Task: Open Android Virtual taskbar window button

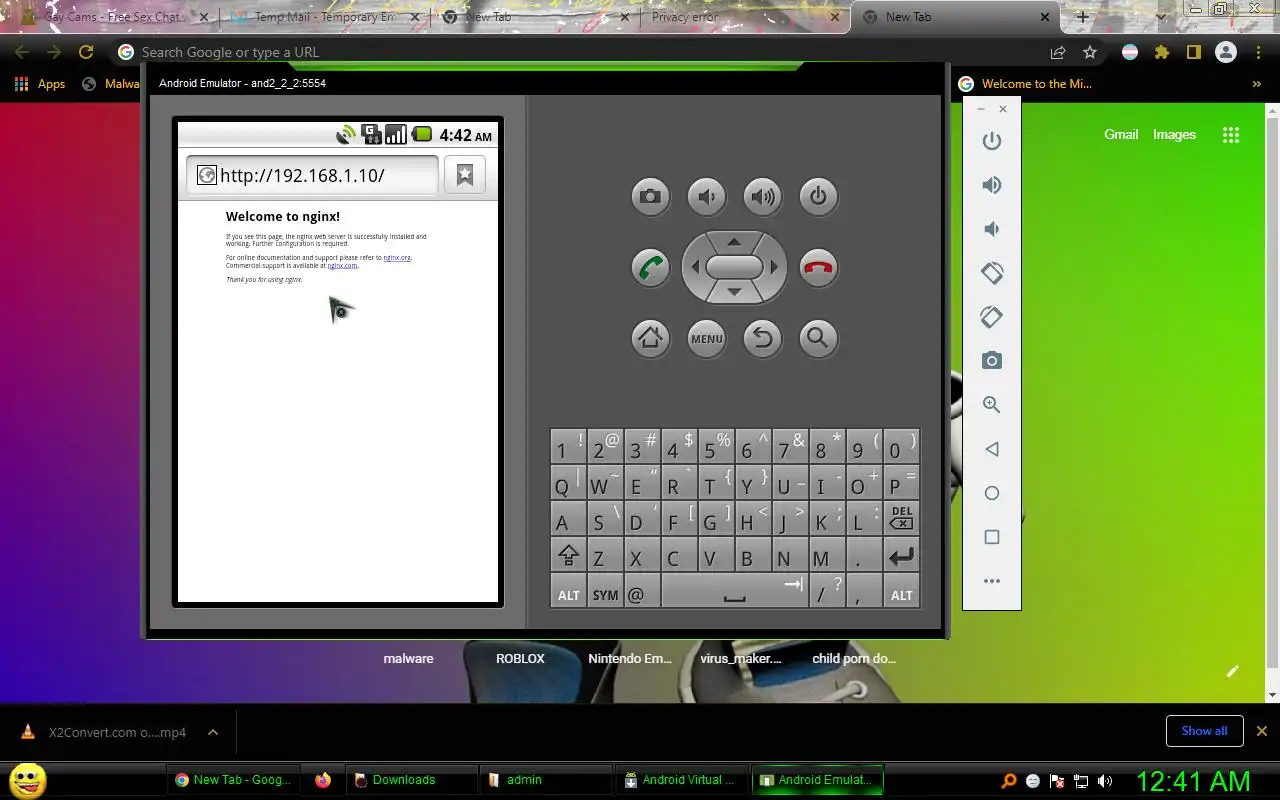Action: (x=680, y=780)
